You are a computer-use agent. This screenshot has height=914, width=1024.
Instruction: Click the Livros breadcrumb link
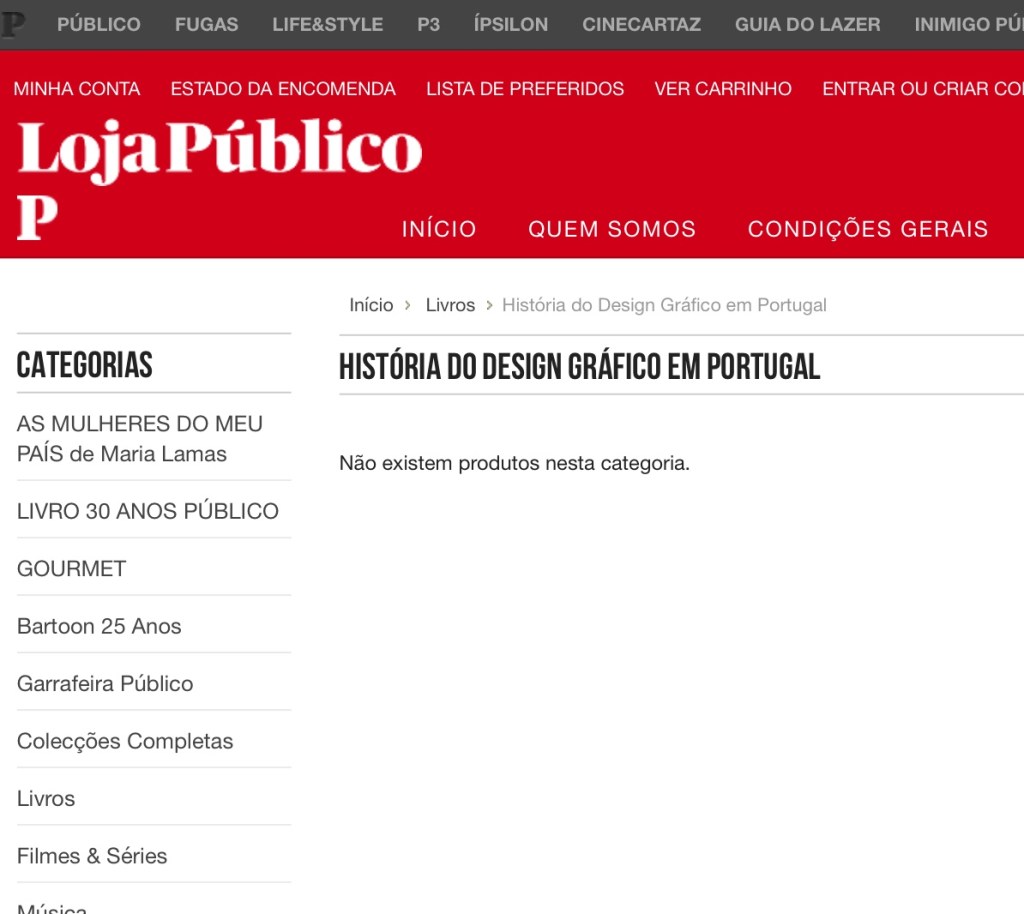[x=450, y=305]
